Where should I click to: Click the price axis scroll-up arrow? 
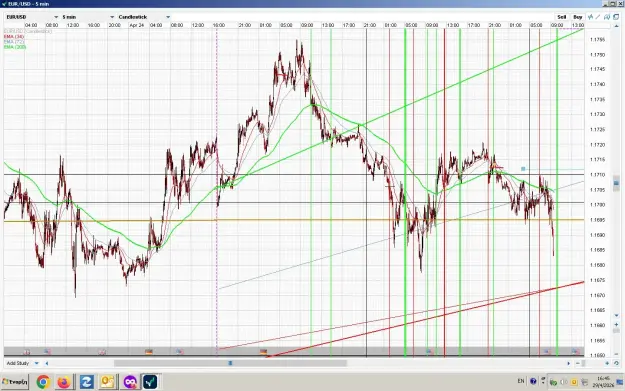[x=616, y=27]
